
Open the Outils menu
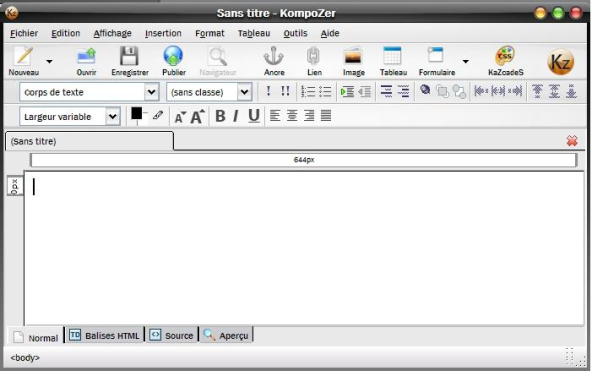pos(295,33)
